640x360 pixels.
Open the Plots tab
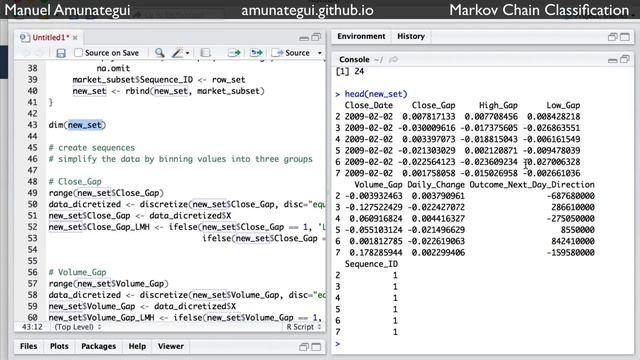pos(59,346)
